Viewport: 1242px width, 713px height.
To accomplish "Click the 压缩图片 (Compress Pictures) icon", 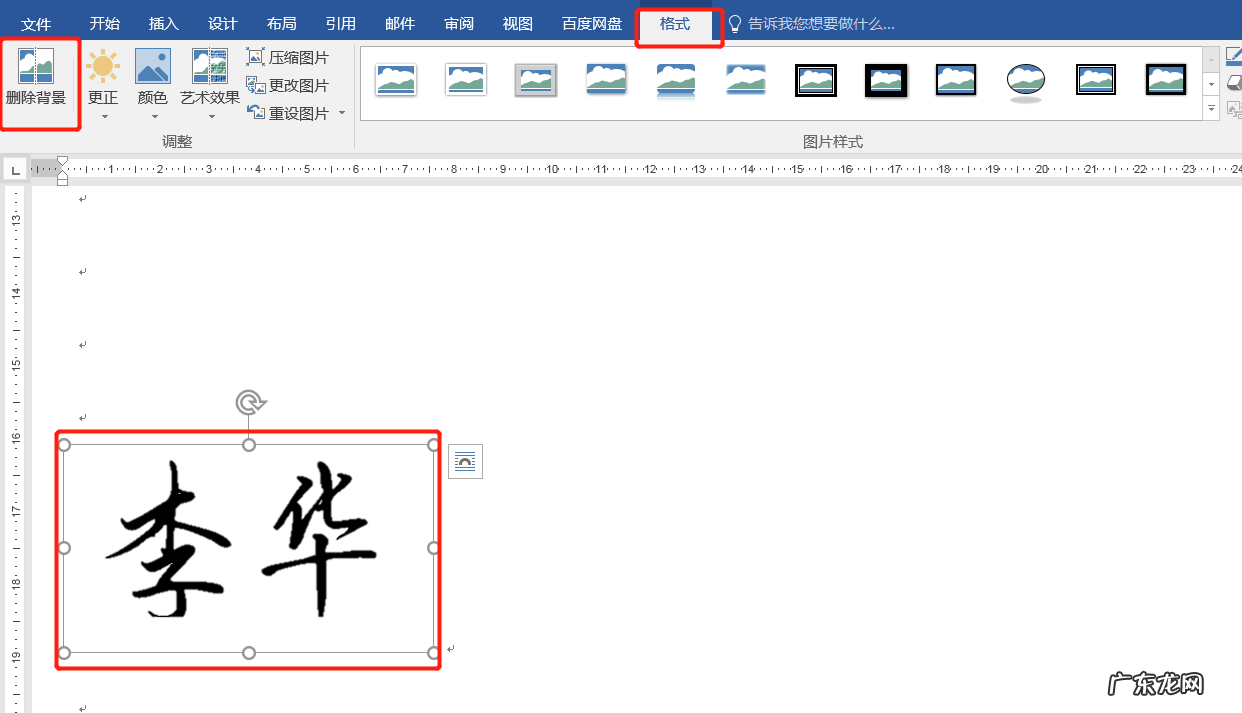I will tap(255, 57).
